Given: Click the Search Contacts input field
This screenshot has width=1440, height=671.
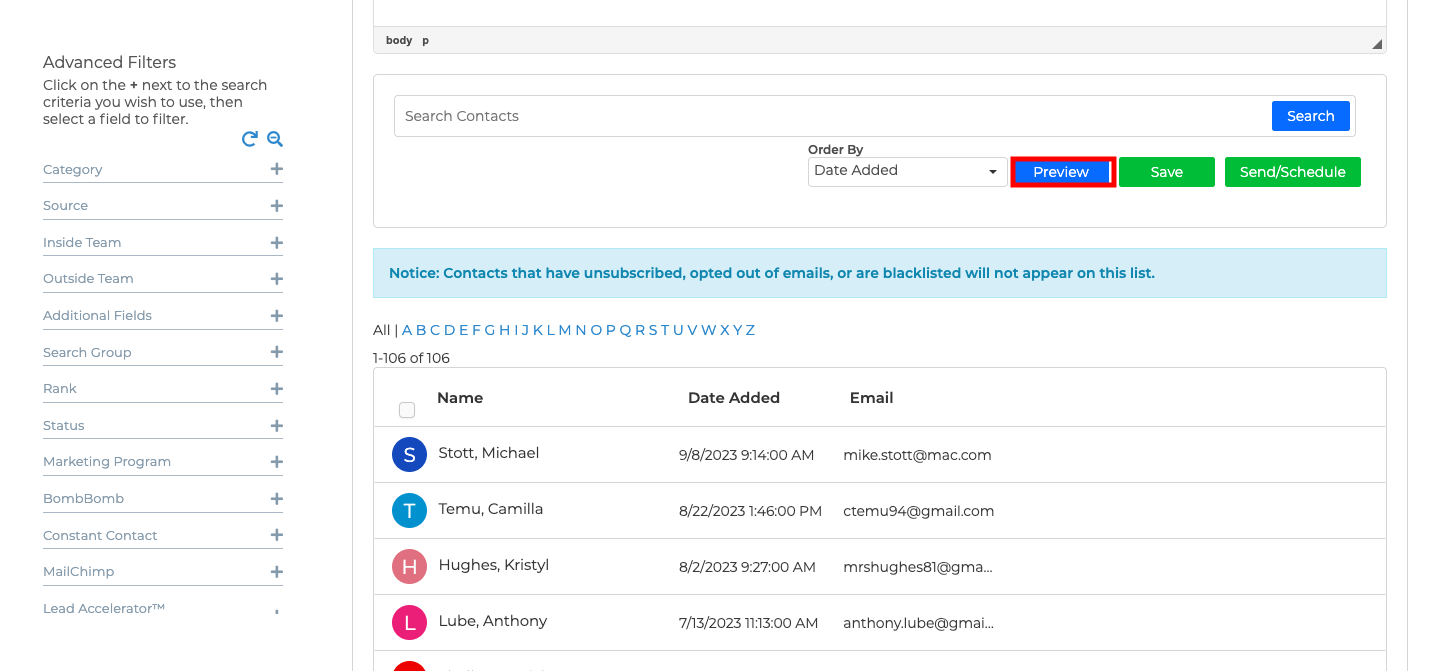Looking at the screenshot, I should click(832, 116).
